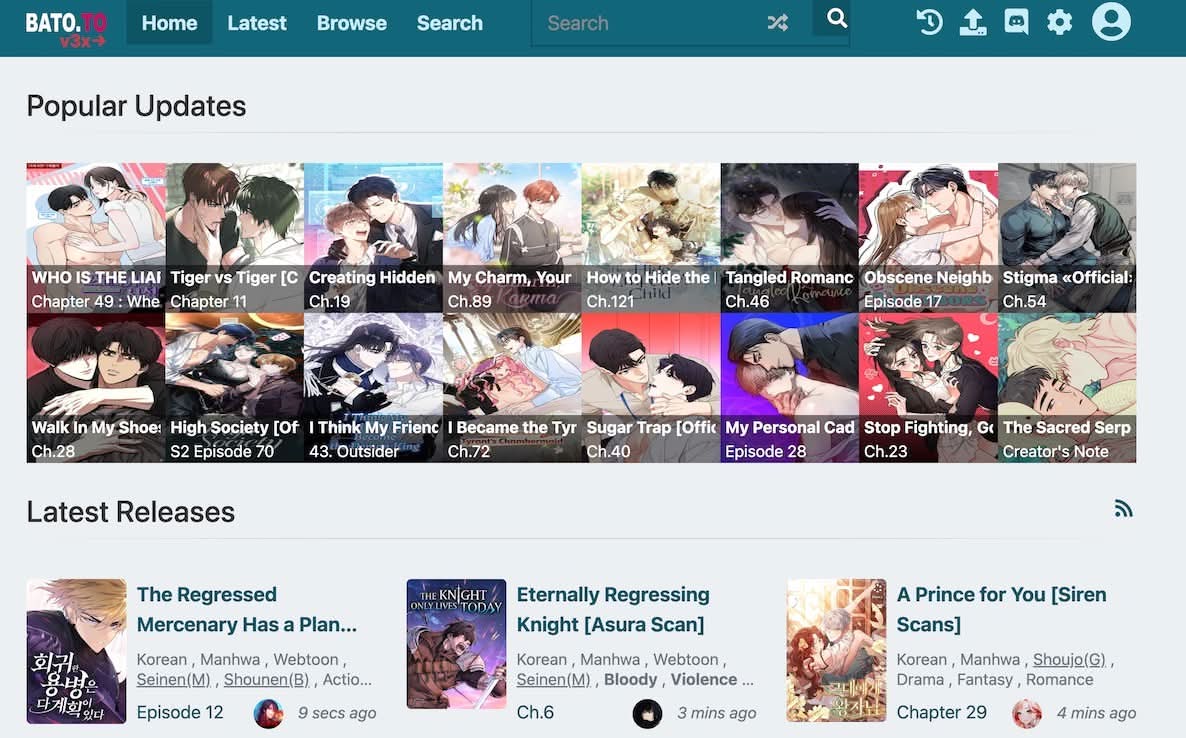Open the user profile avatar icon
The width and height of the screenshot is (1186, 738).
tap(1110, 22)
